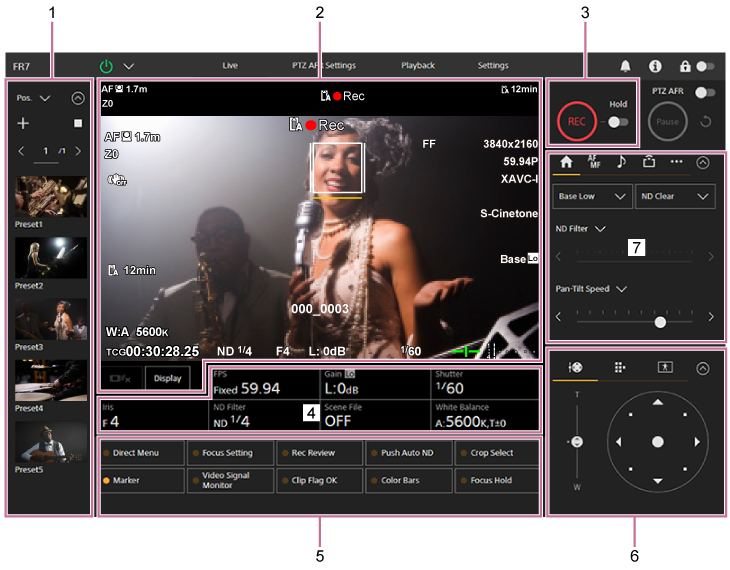Click the notification bell icon
This screenshot has width=730, height=570.
click(626, 66)
